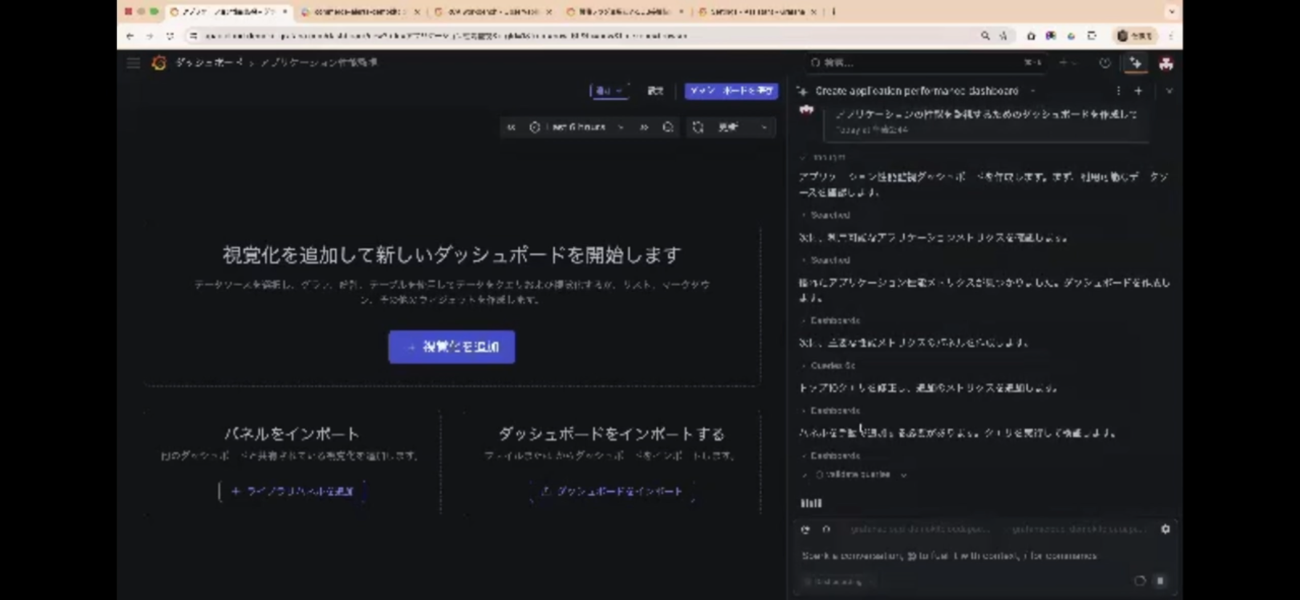Open the assistant settings gear icon

coord(1165,529)
